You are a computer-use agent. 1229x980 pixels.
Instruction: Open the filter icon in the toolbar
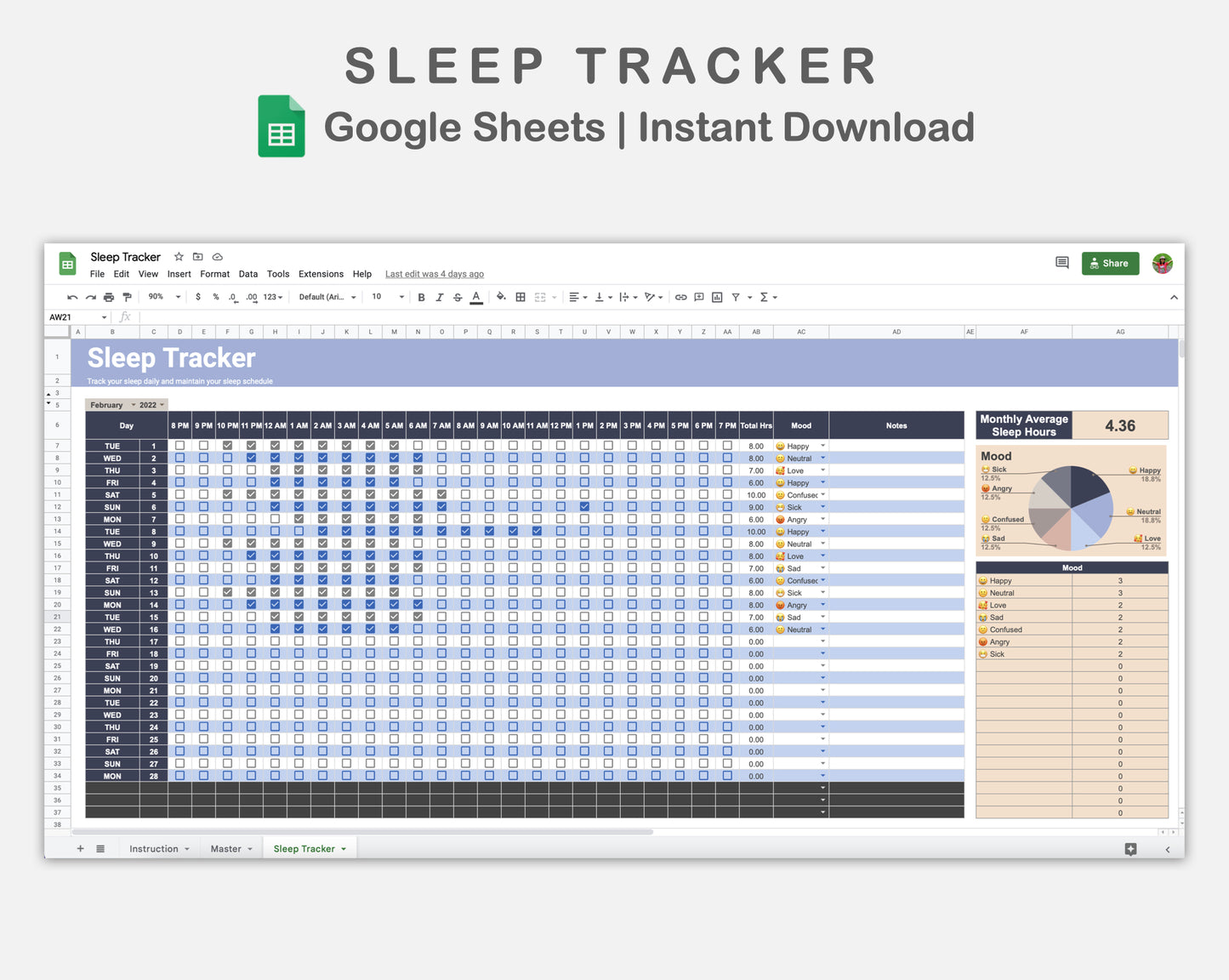(737, 297)
